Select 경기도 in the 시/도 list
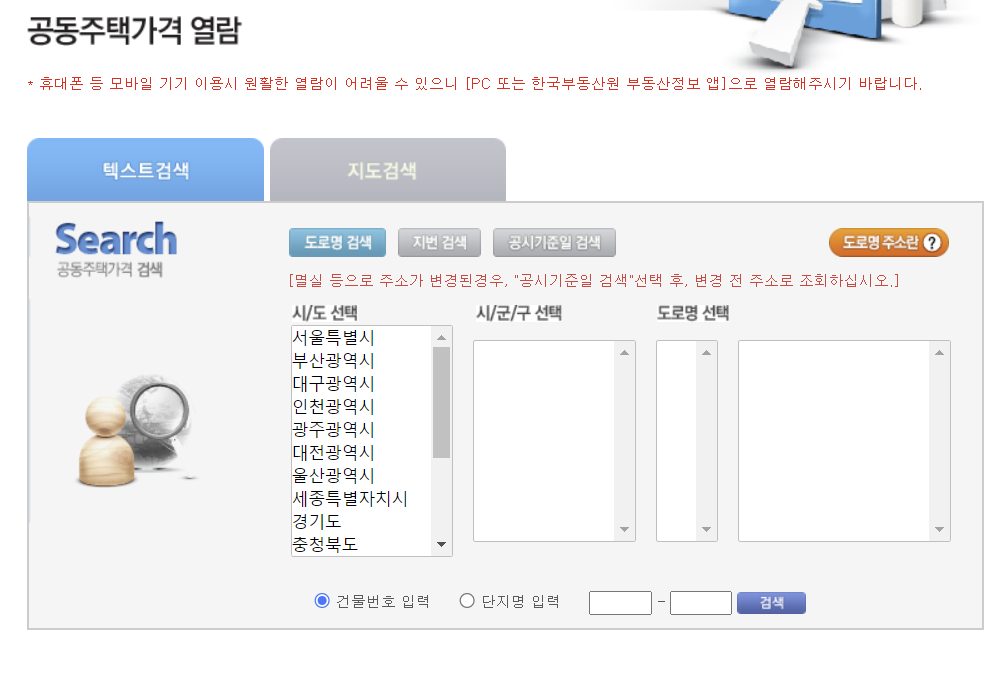This screenshot has height=679, width=990. (x=361, y=521)
